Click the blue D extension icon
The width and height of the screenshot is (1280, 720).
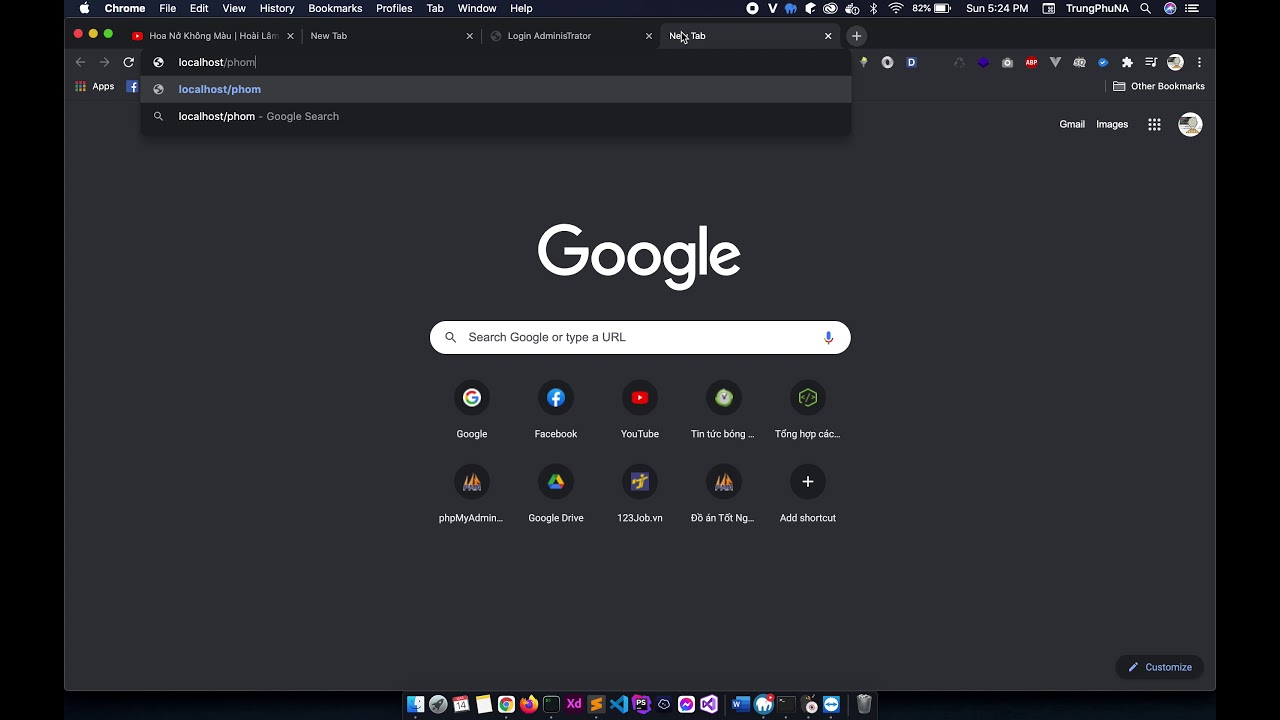[x=911, y=62]
